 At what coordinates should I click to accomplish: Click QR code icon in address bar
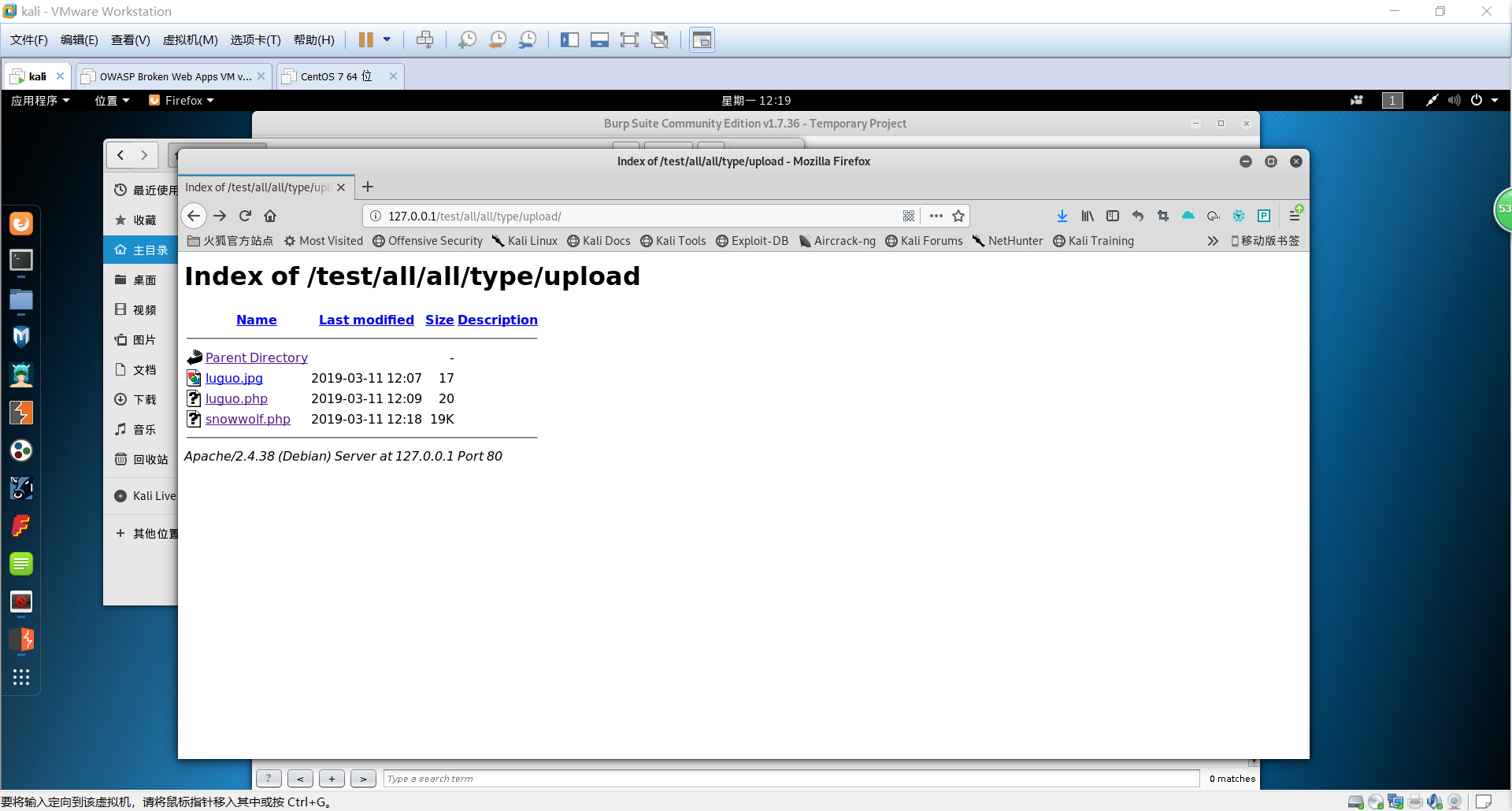(x=909, y=216)
